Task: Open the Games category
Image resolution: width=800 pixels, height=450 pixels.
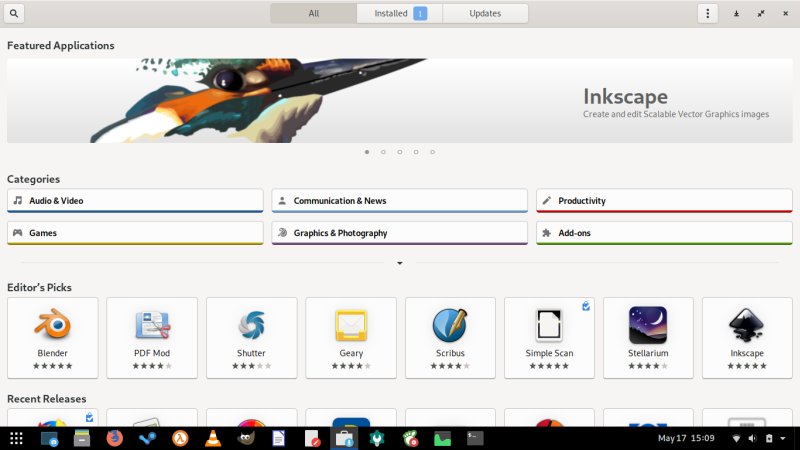Action: pos(135,233)
